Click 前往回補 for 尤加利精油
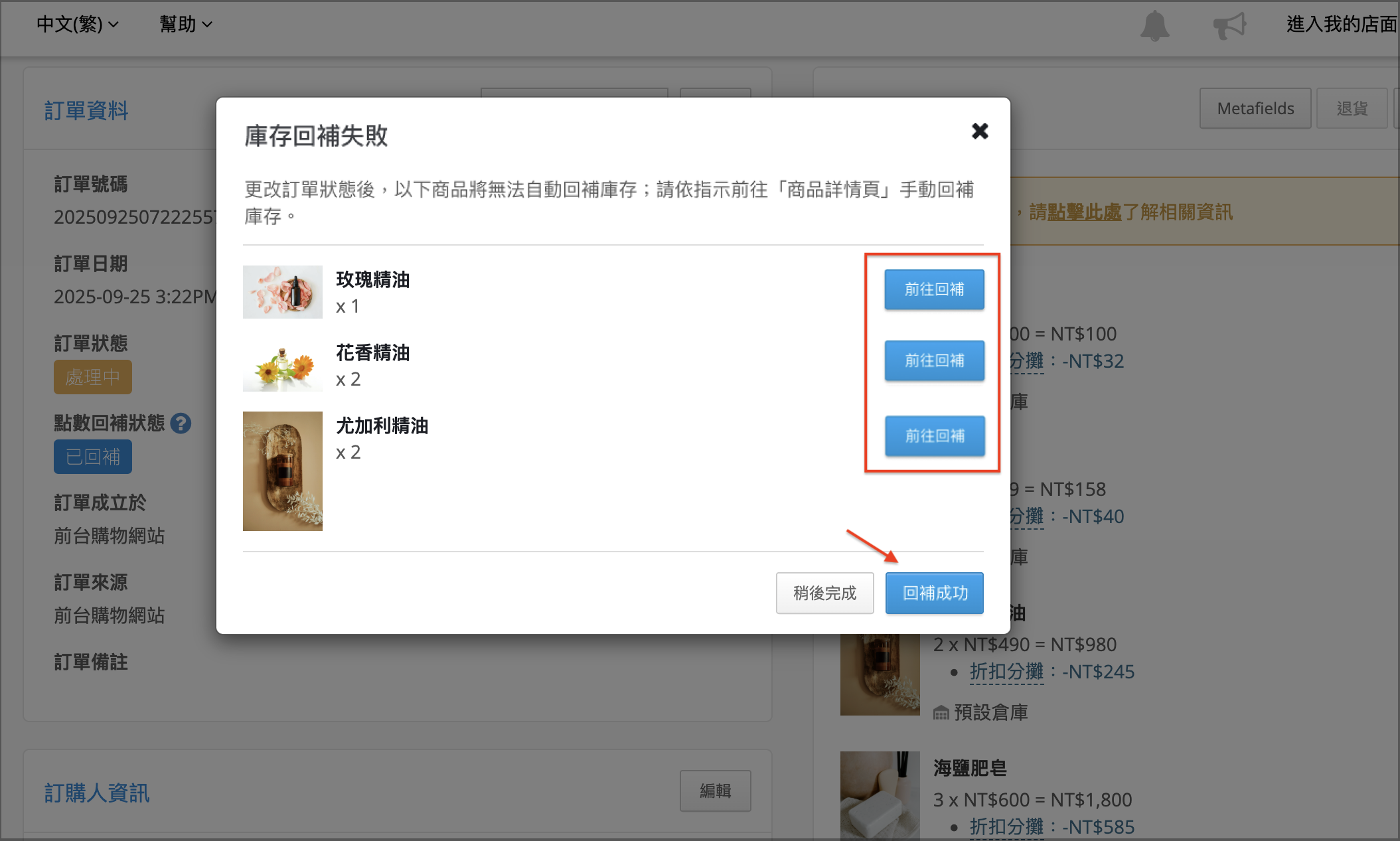The width and height of the screenshot is (1400, 841). pos(935,435)
